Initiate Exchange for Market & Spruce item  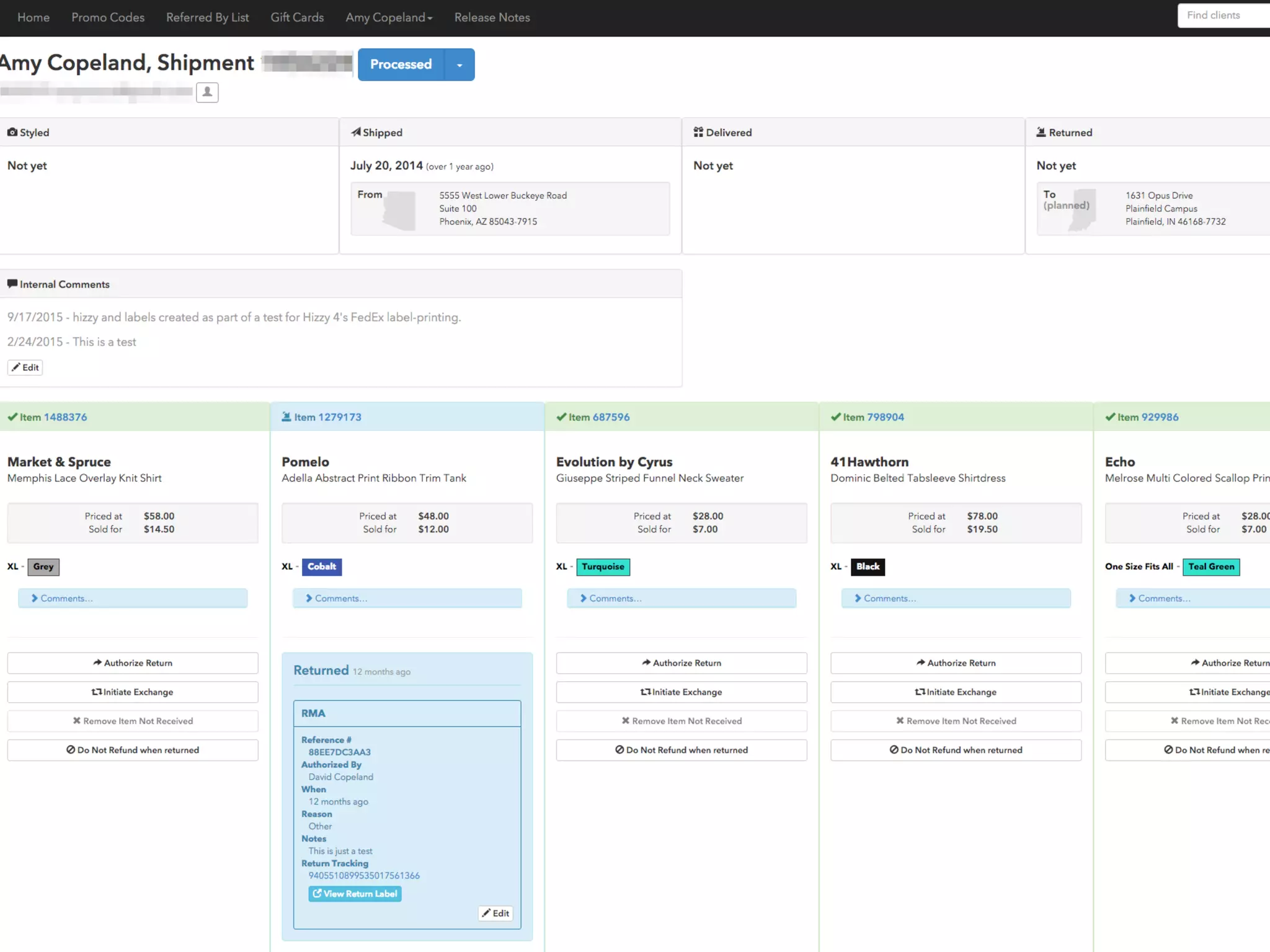tap(133, 692)
